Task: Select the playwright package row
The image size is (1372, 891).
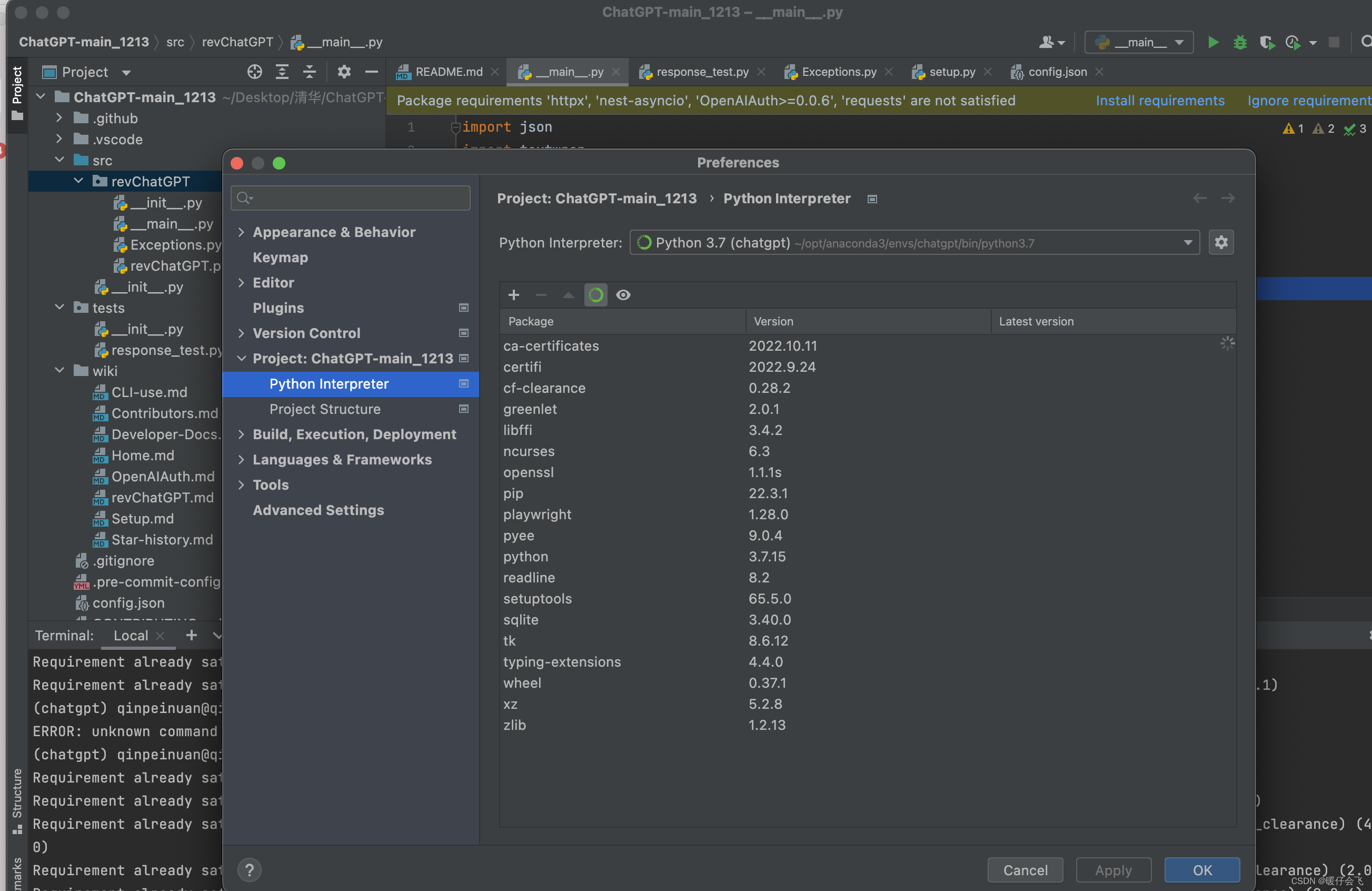Action: (868, 514)
